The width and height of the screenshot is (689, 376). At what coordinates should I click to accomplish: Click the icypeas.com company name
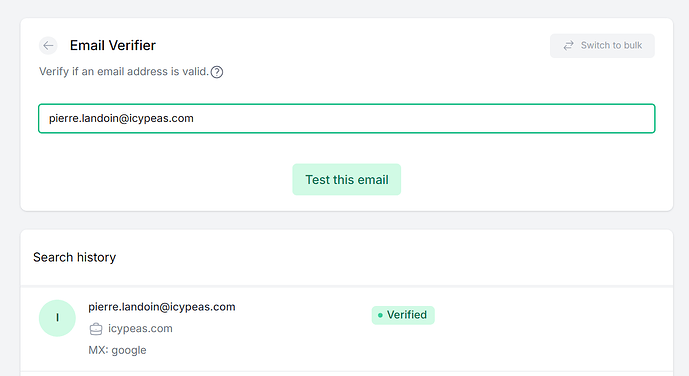tap(140, 329)
